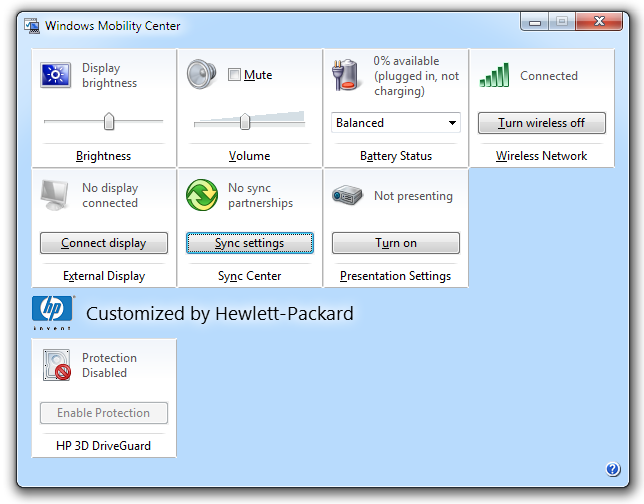Click the Battery Status label
The width and height of the screenshot is (644, 504).
tap(396, 156)
